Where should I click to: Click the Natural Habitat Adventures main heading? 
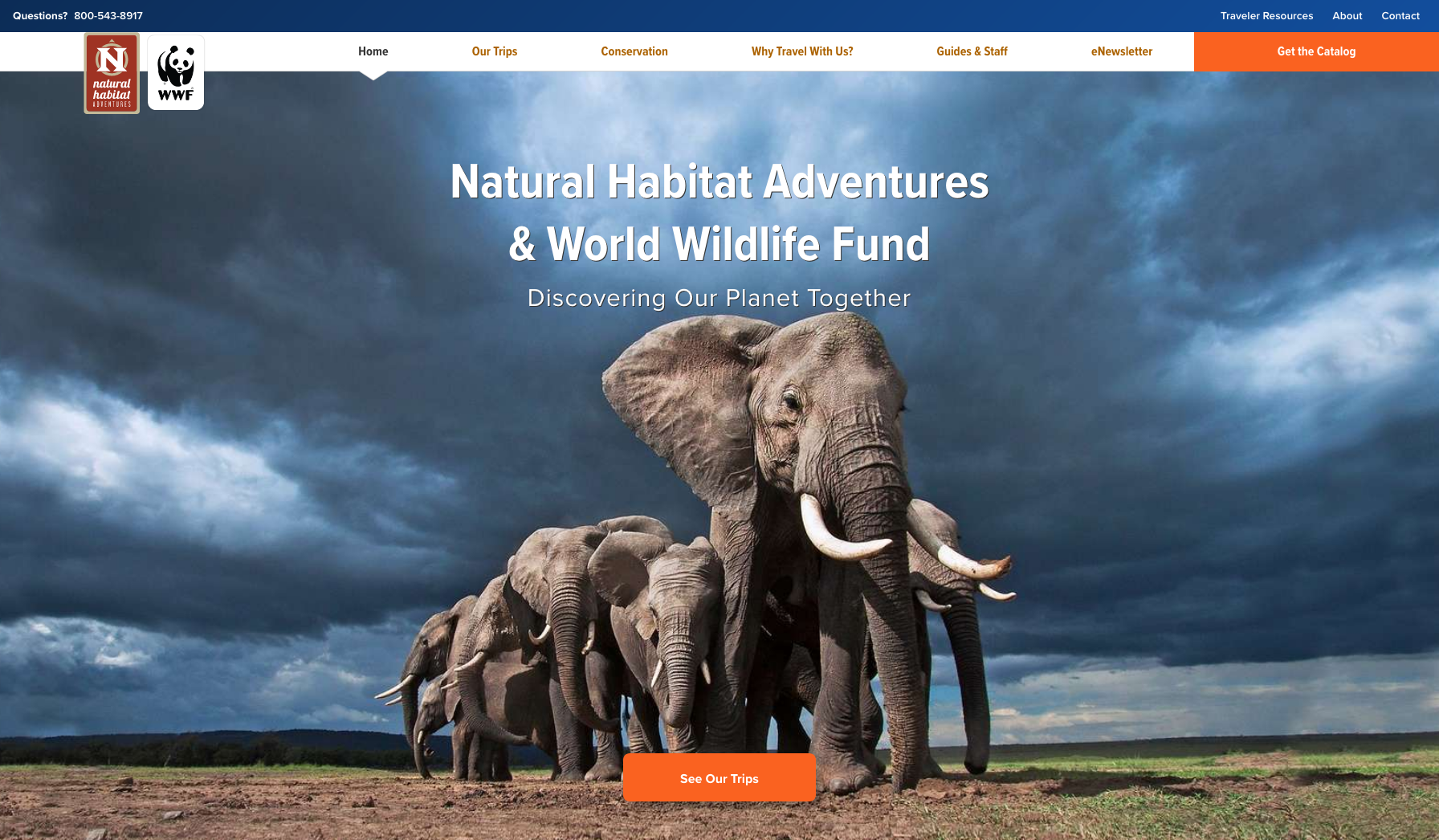(719, 181)
